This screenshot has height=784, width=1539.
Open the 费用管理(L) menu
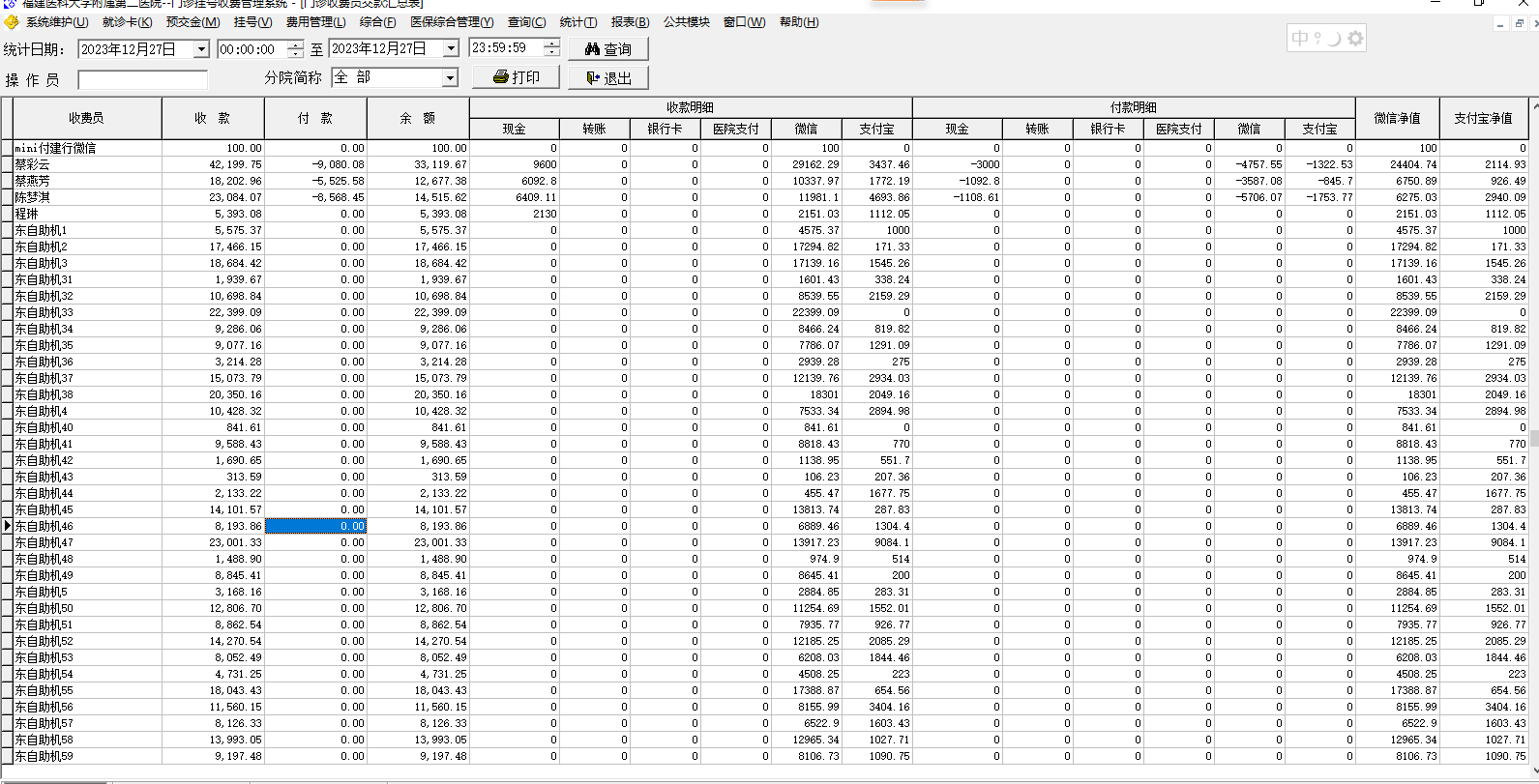(315, 22)
